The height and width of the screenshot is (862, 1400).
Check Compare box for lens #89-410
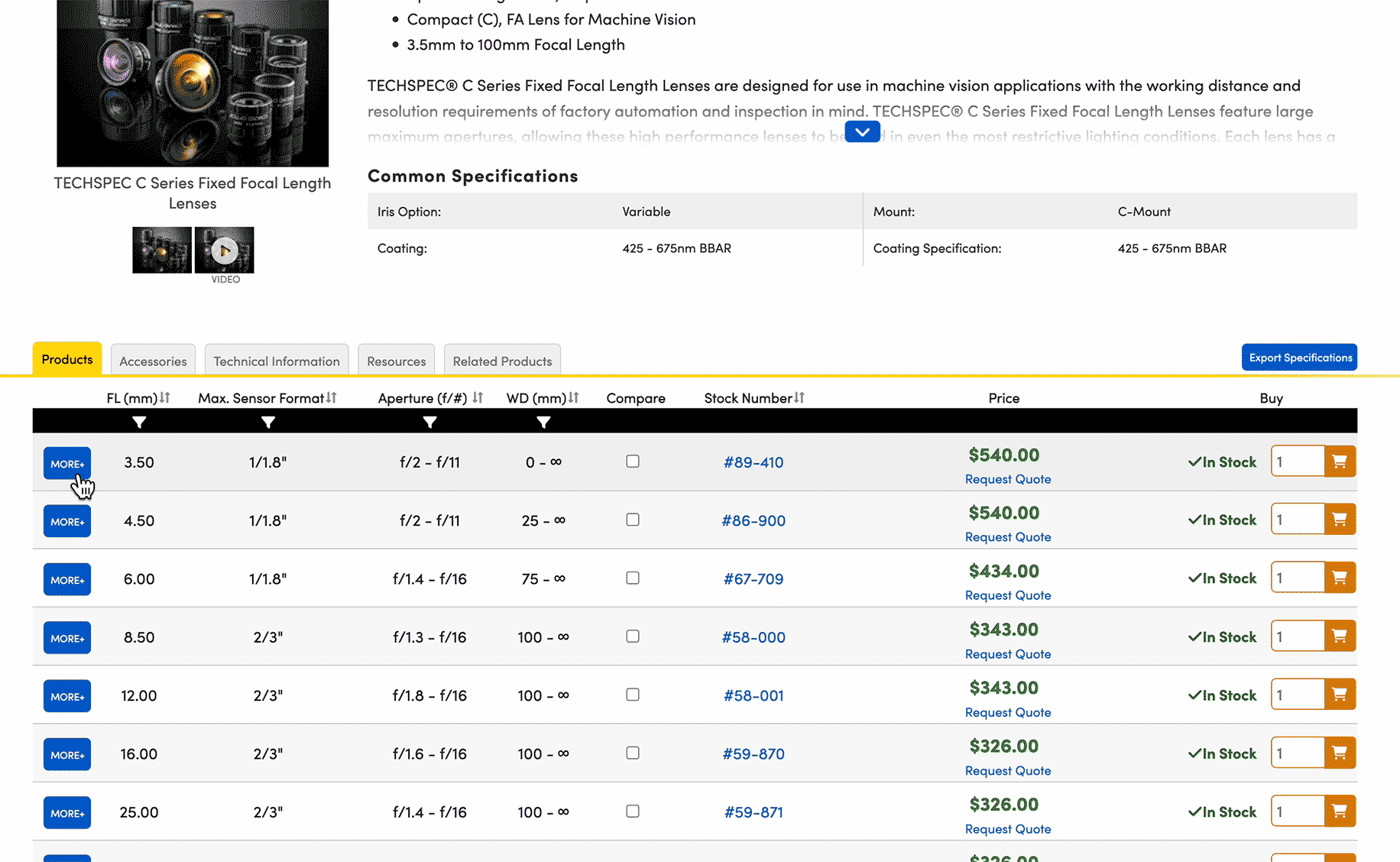click(633, 462)
